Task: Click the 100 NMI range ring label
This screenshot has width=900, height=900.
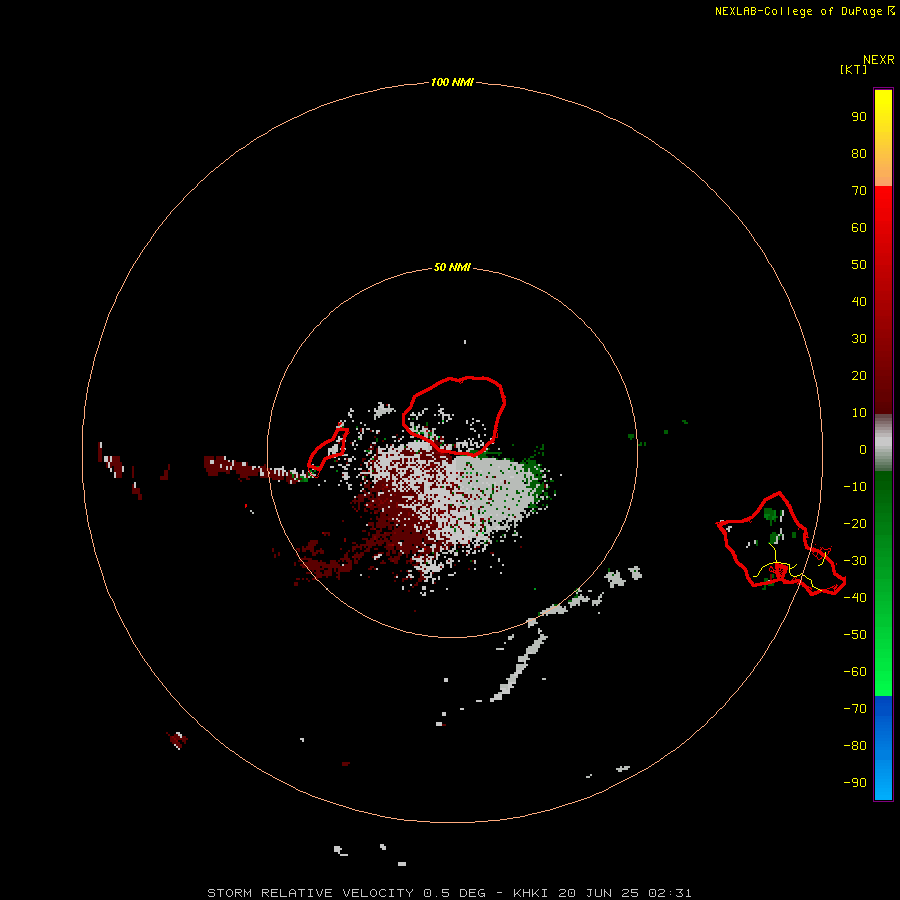Action: pyautogui.click(x=452, y=82)
